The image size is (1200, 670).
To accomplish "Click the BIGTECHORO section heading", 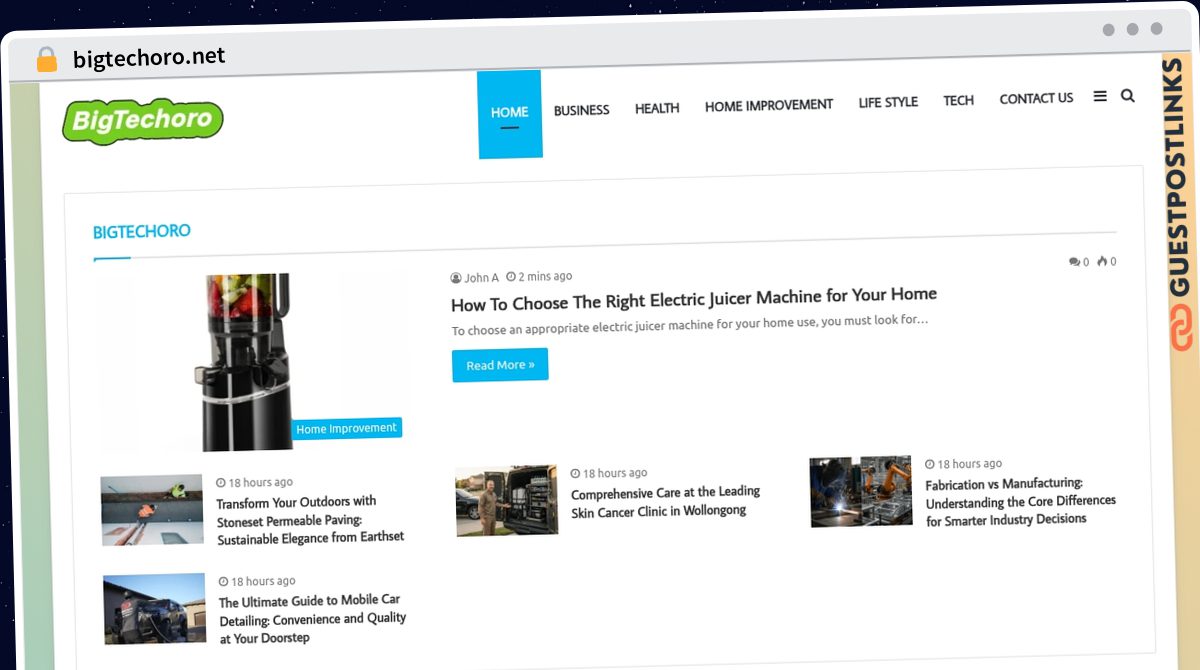I will point(142,231).
